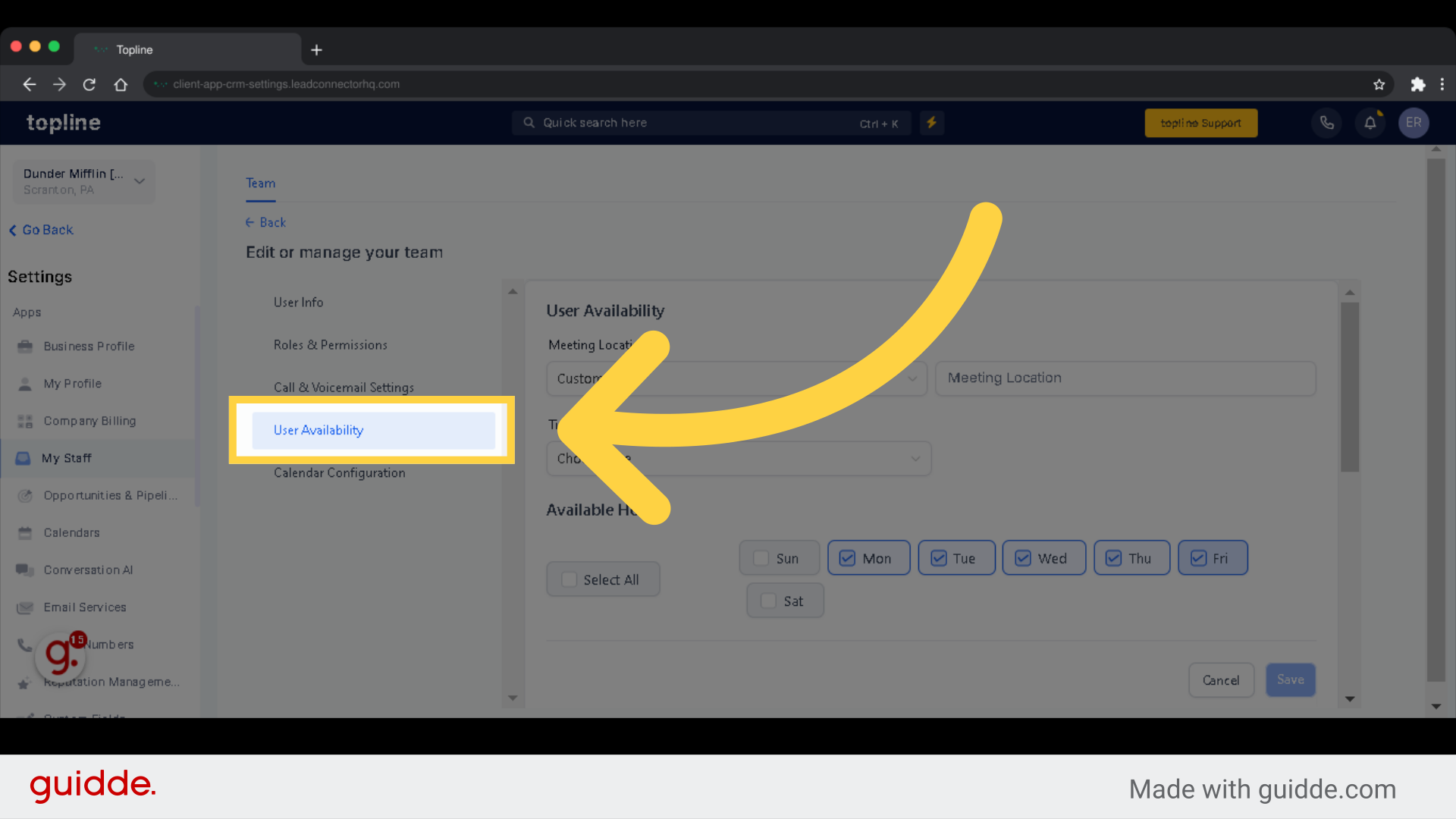Click the Save button
This screenshot has width=1456, height=819.
coord(1290,680)
